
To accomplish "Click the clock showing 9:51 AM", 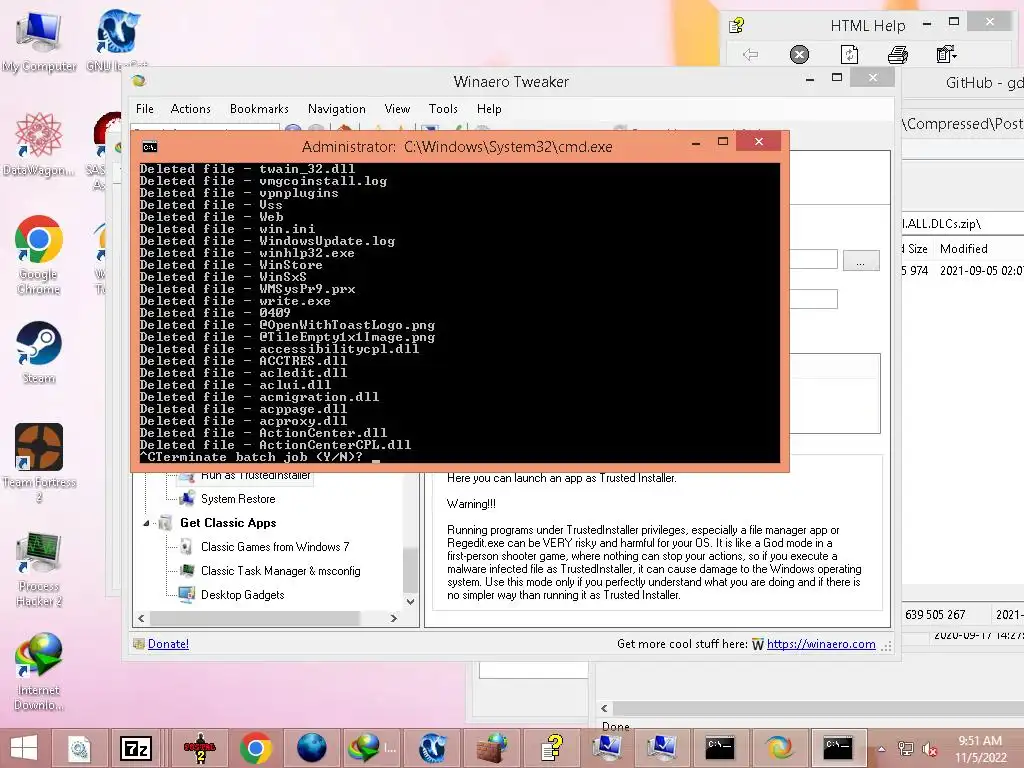I will (x=980, y=741).
